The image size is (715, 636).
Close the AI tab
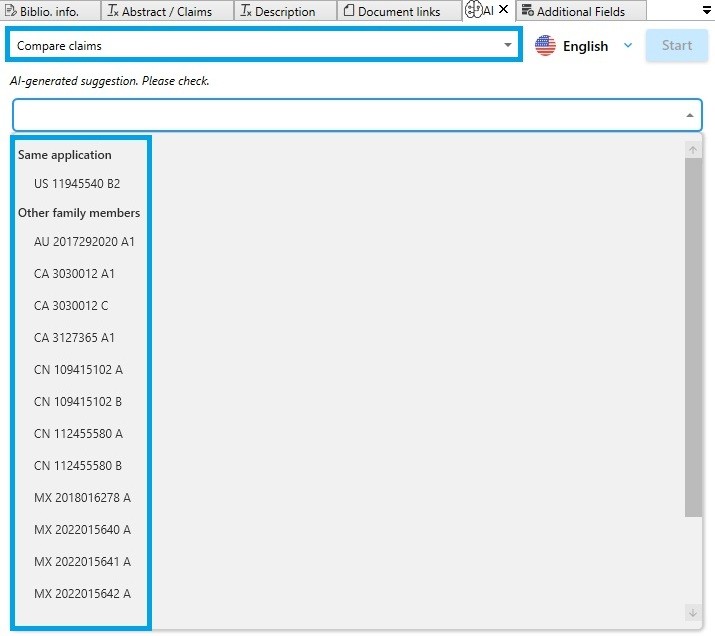pyautogui.click(x=503, y=11)
